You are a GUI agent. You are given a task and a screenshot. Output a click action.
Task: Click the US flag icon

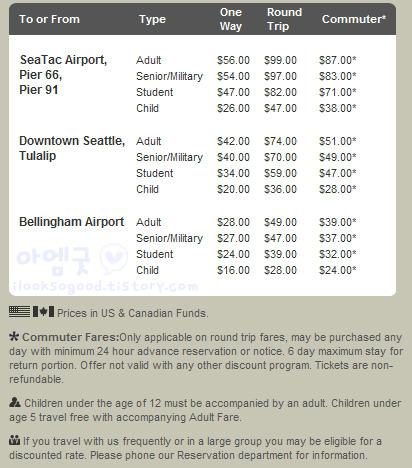click(19, 312)
